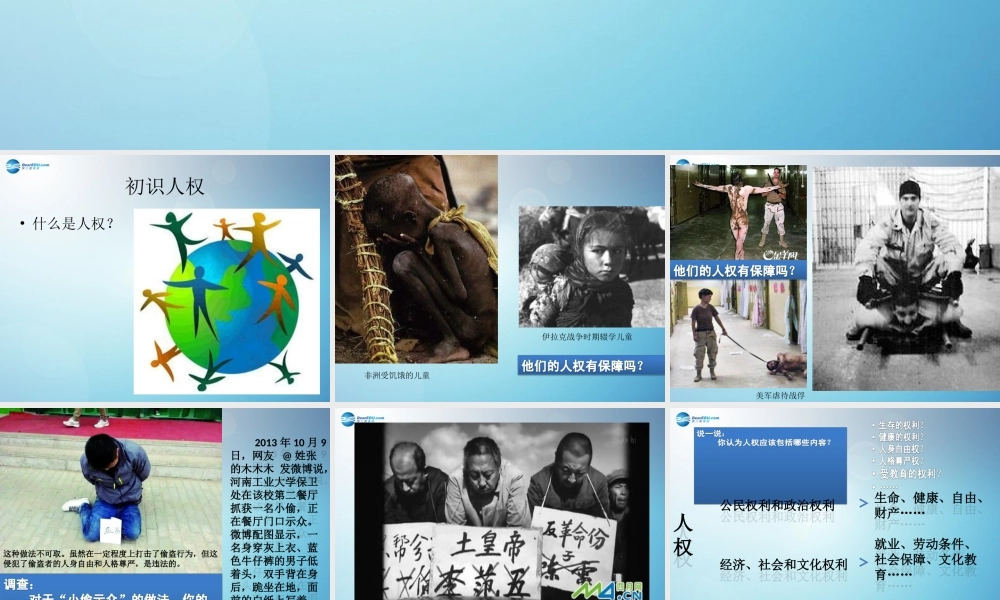Open the slide titled 初识人权
The height and width of the screenshot is (600, 1000).
coord(165,278)
